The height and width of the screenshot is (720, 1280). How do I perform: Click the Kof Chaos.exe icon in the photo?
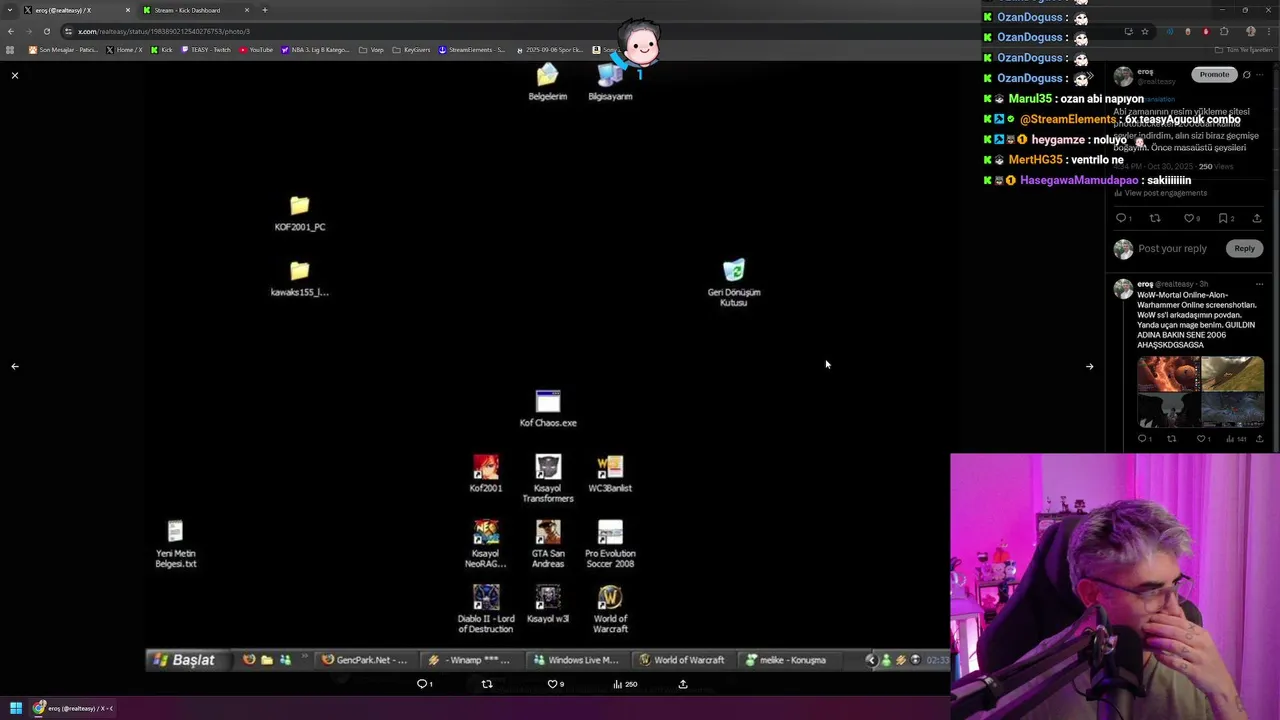tap(548, 408)
